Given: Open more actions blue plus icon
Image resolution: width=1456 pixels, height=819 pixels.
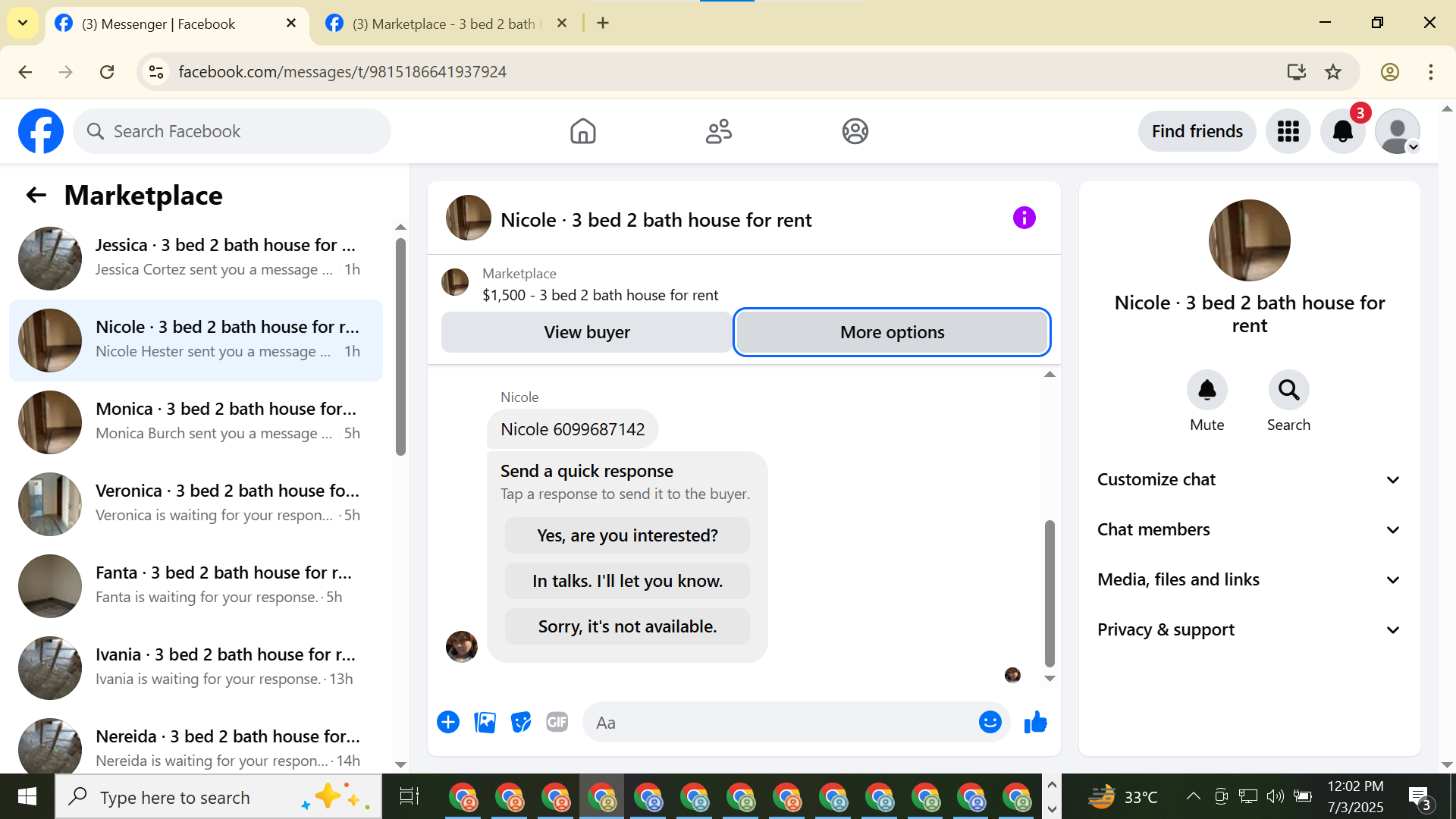Looking at the screenshot, I should tap(448, 723).
